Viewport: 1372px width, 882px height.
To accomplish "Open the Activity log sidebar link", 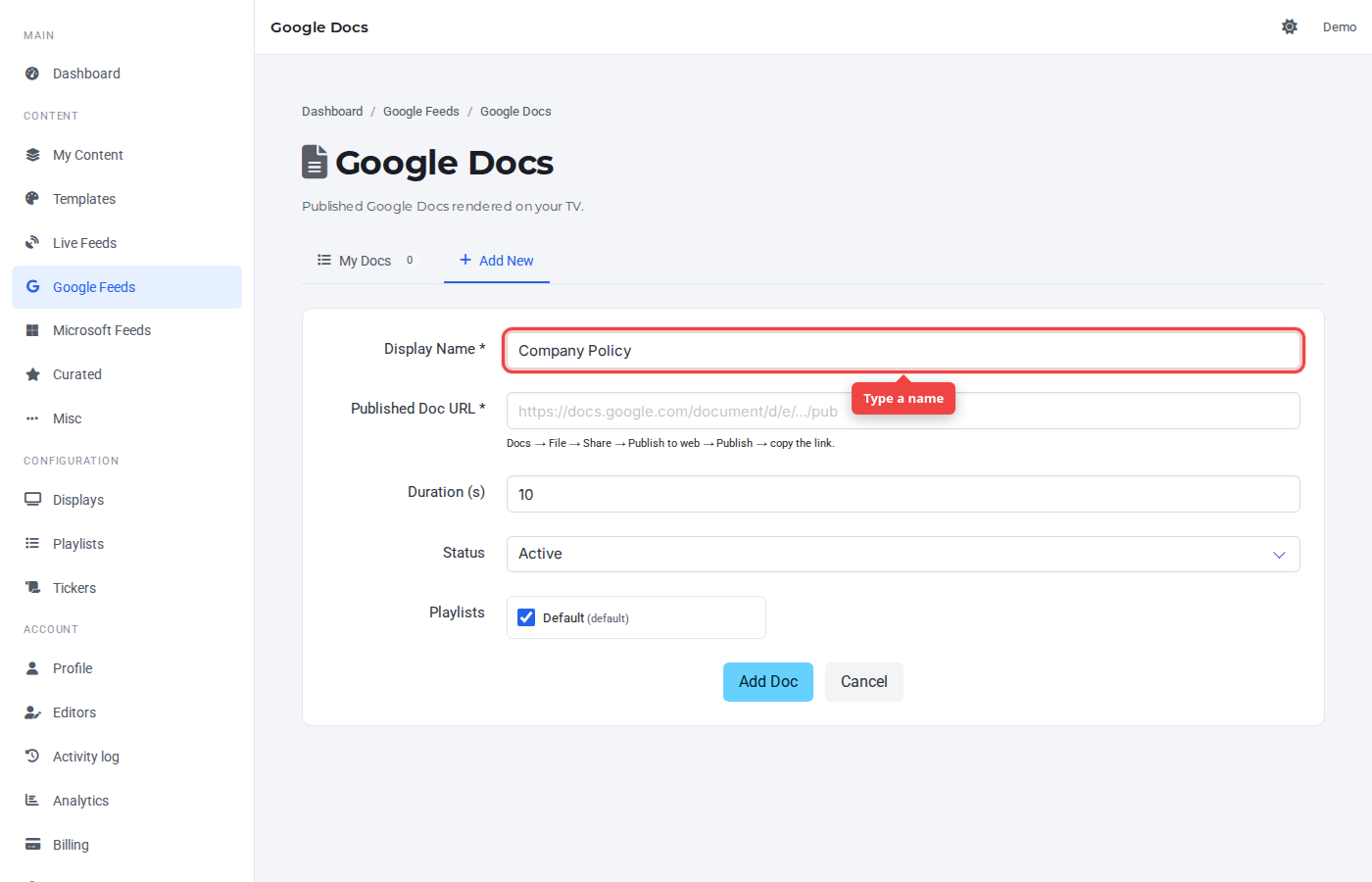I will (x=126, y=757).
